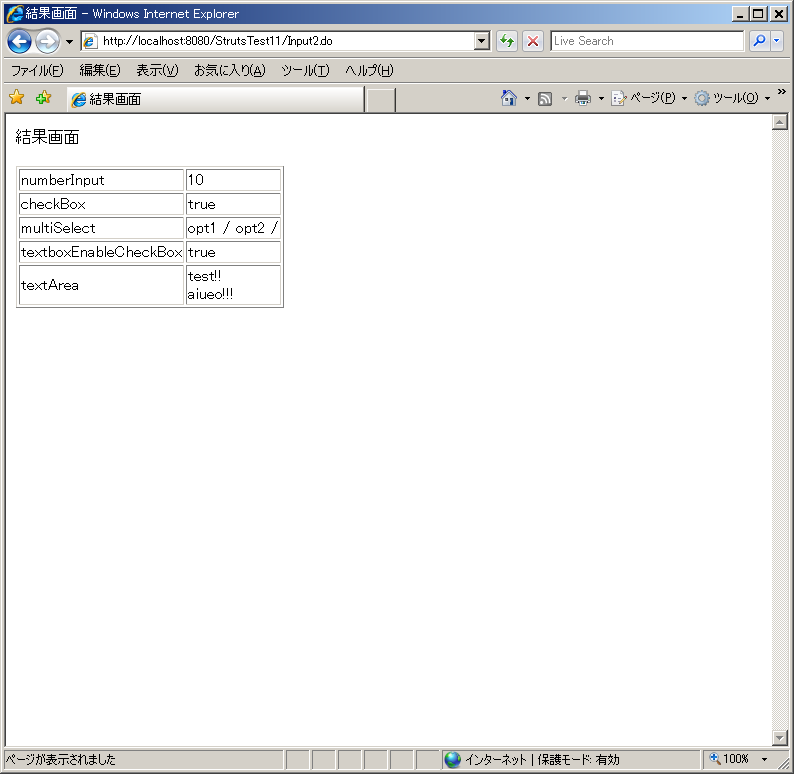The height and width of the screenshot is (774, 794).
Task: Open the 表示(V) menu
Action: 157,70
